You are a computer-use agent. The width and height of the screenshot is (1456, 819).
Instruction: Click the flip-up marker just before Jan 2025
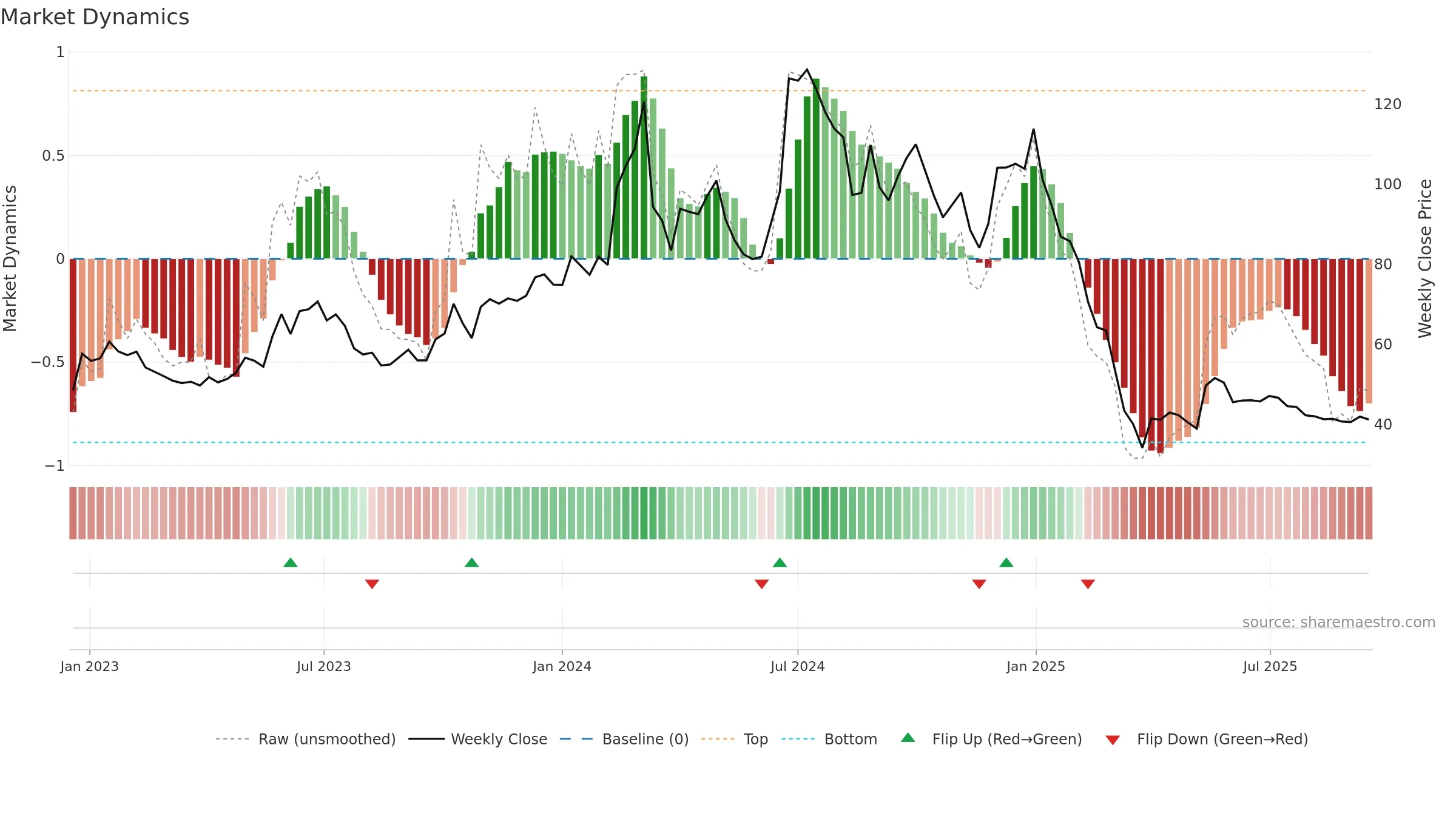coord(1006,562)
